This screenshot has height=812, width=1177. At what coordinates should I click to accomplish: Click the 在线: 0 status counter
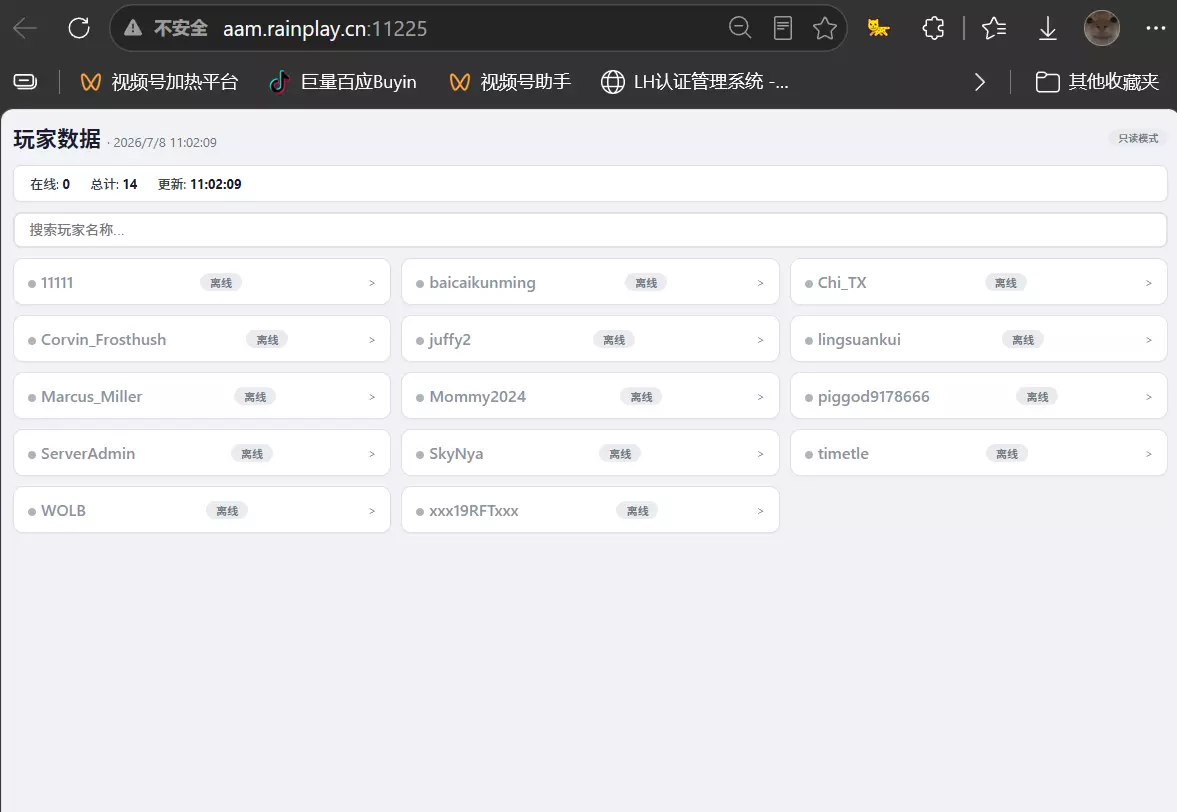tap(50, 184)
